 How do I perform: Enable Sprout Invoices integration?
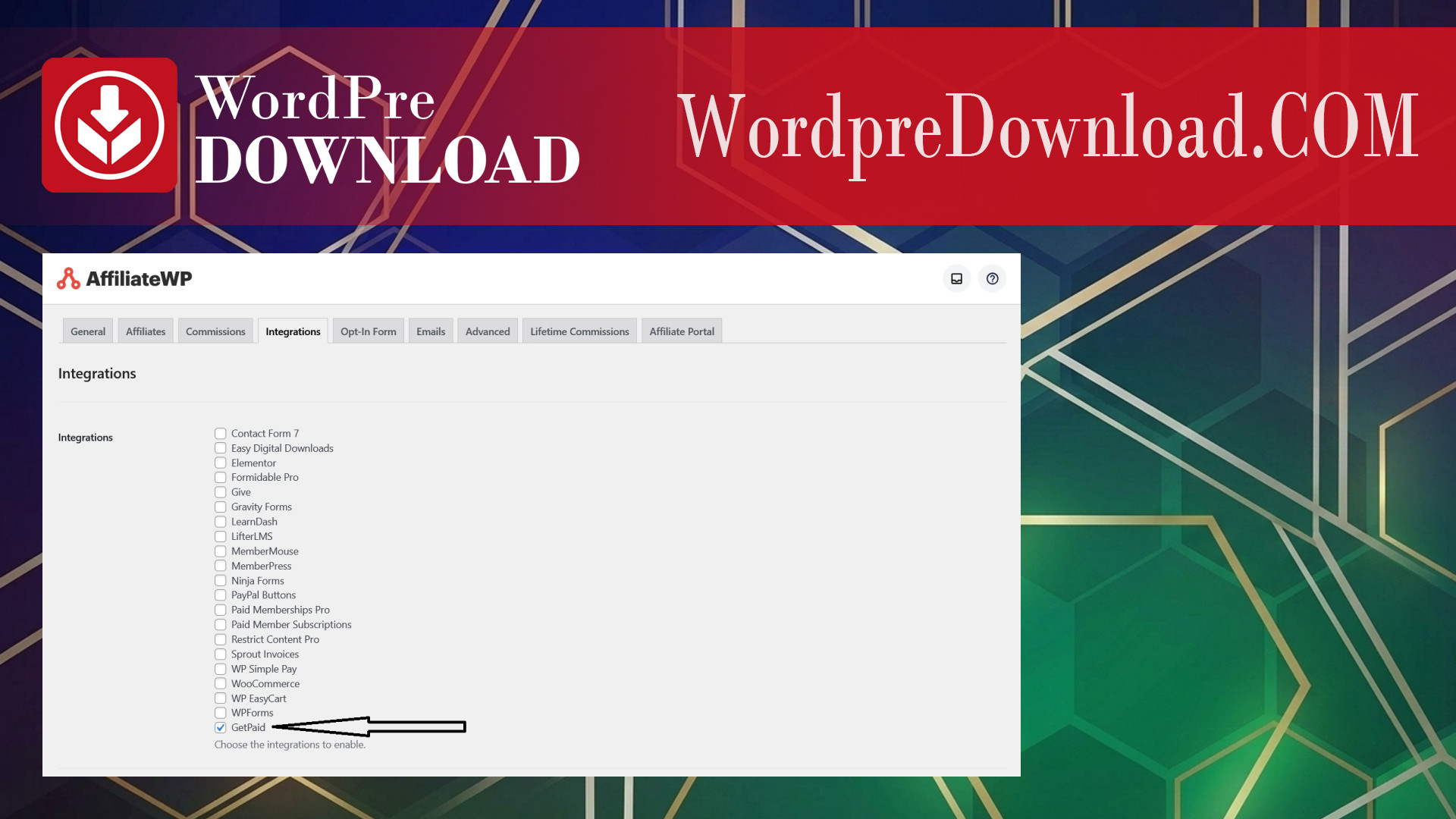(220, 654)
